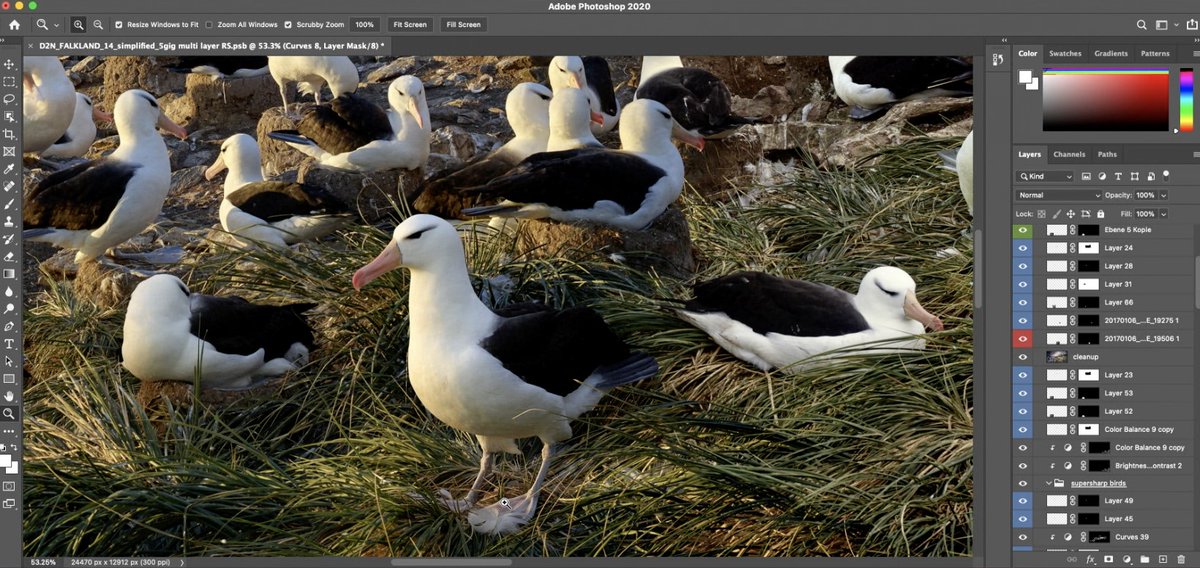Select the Move tool

click(9, 64)
